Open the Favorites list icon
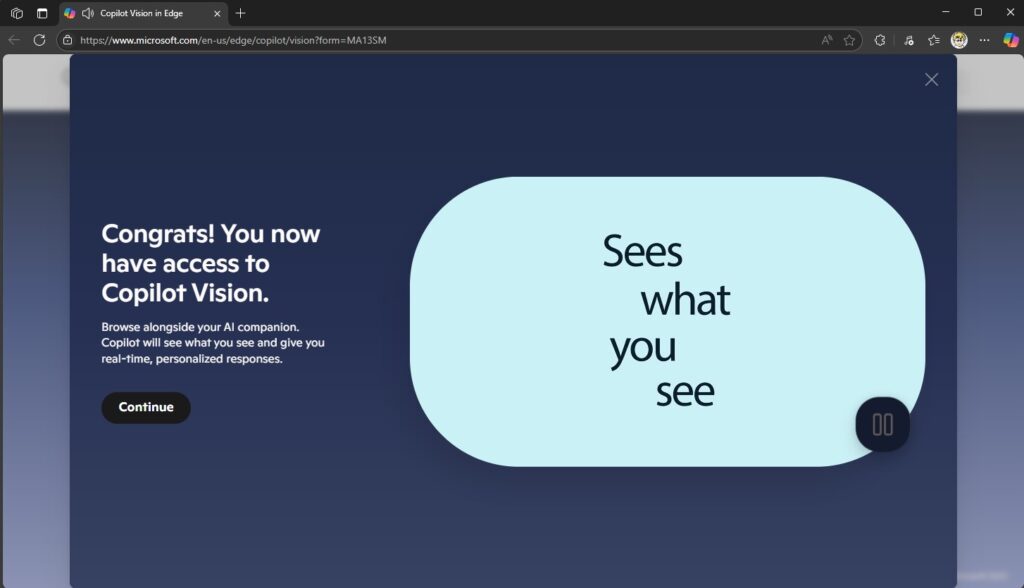Viewport: 1024px width, 588px height. [x=933, y=40]
